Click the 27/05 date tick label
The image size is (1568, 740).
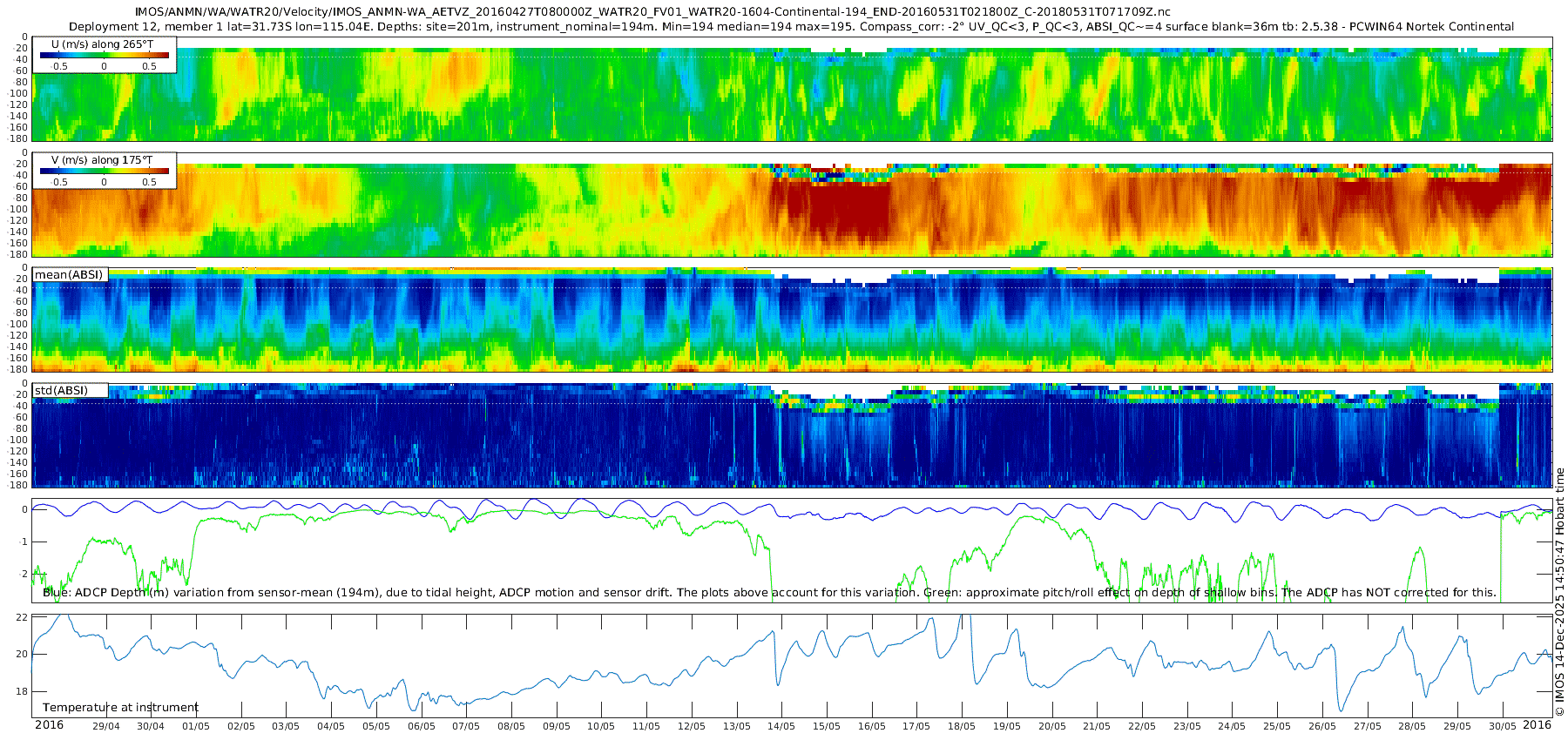(x=1368, y=727)
